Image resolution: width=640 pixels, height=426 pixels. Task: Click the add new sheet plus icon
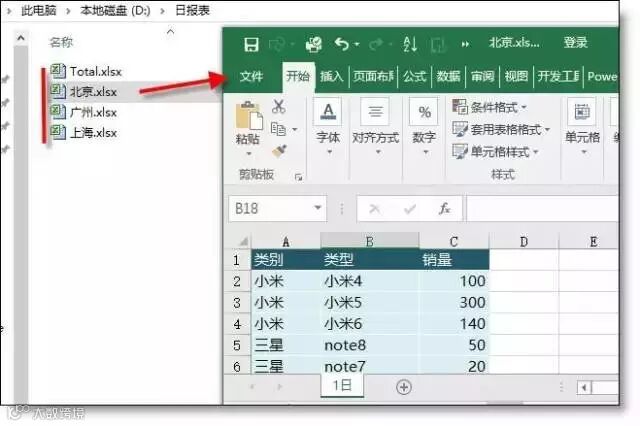[x=404, y=387]
